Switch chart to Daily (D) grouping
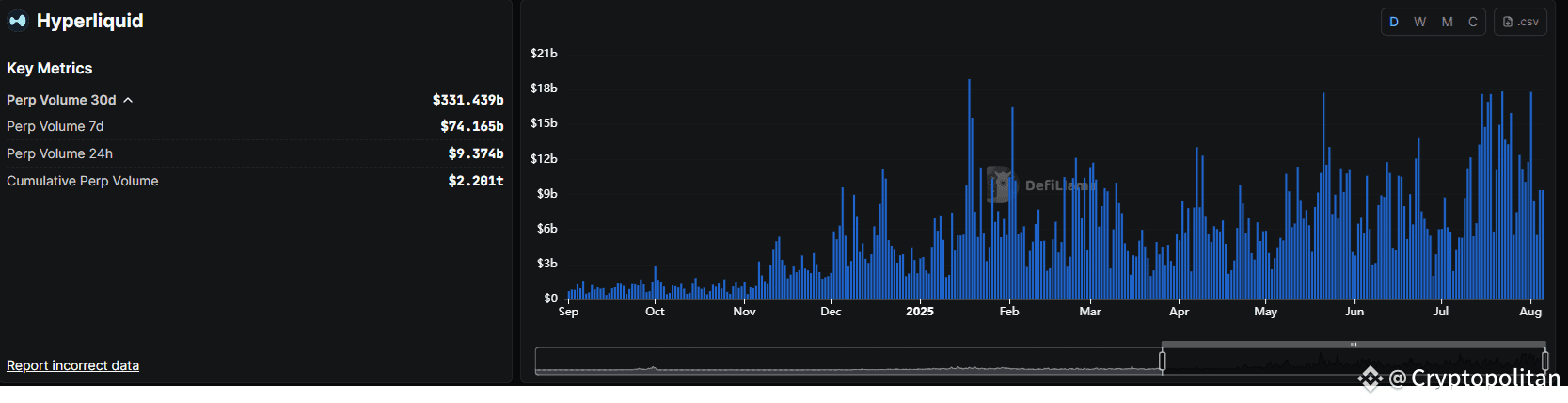The image size is (1568, 403). 1394,22
